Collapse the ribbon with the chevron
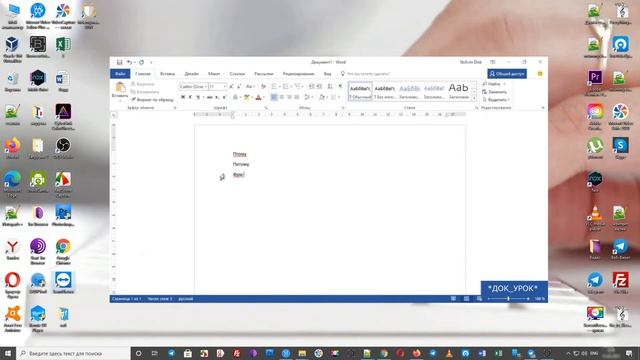This screenshot has height=360, width=640. click(x=542, y=108)
